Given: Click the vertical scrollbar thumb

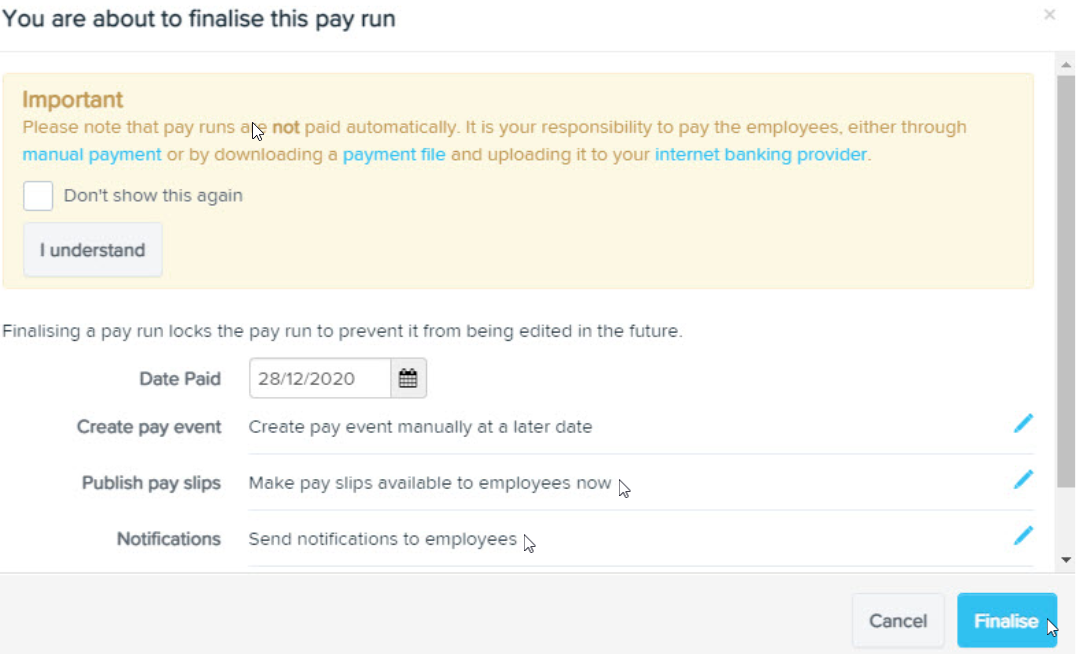Looking at the screenshot, I should tap(1065, 282).
